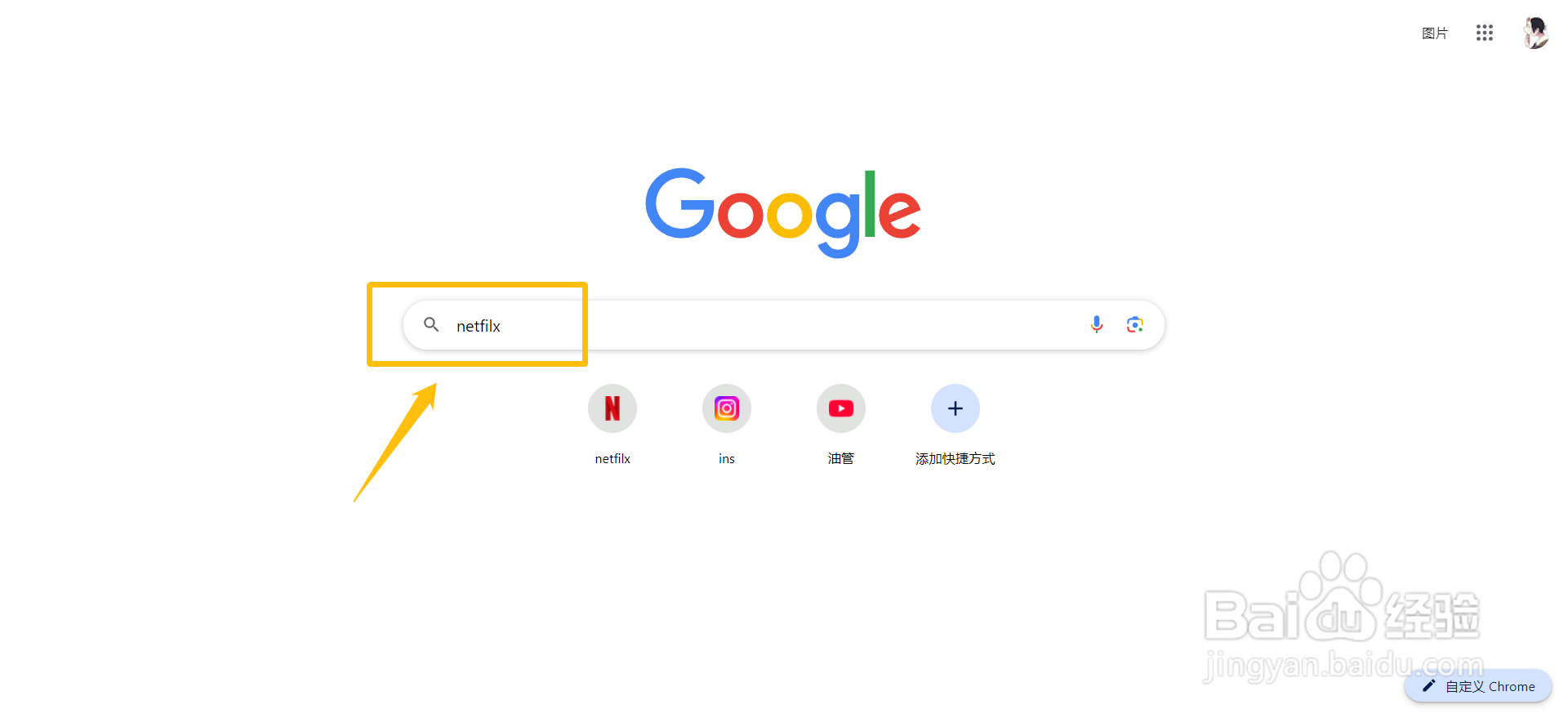The height and width of the screenshot is (718, 1568).
Task: Click the plus icon to add shortcut
Action: pyautogui.click(x=955, y=408)
